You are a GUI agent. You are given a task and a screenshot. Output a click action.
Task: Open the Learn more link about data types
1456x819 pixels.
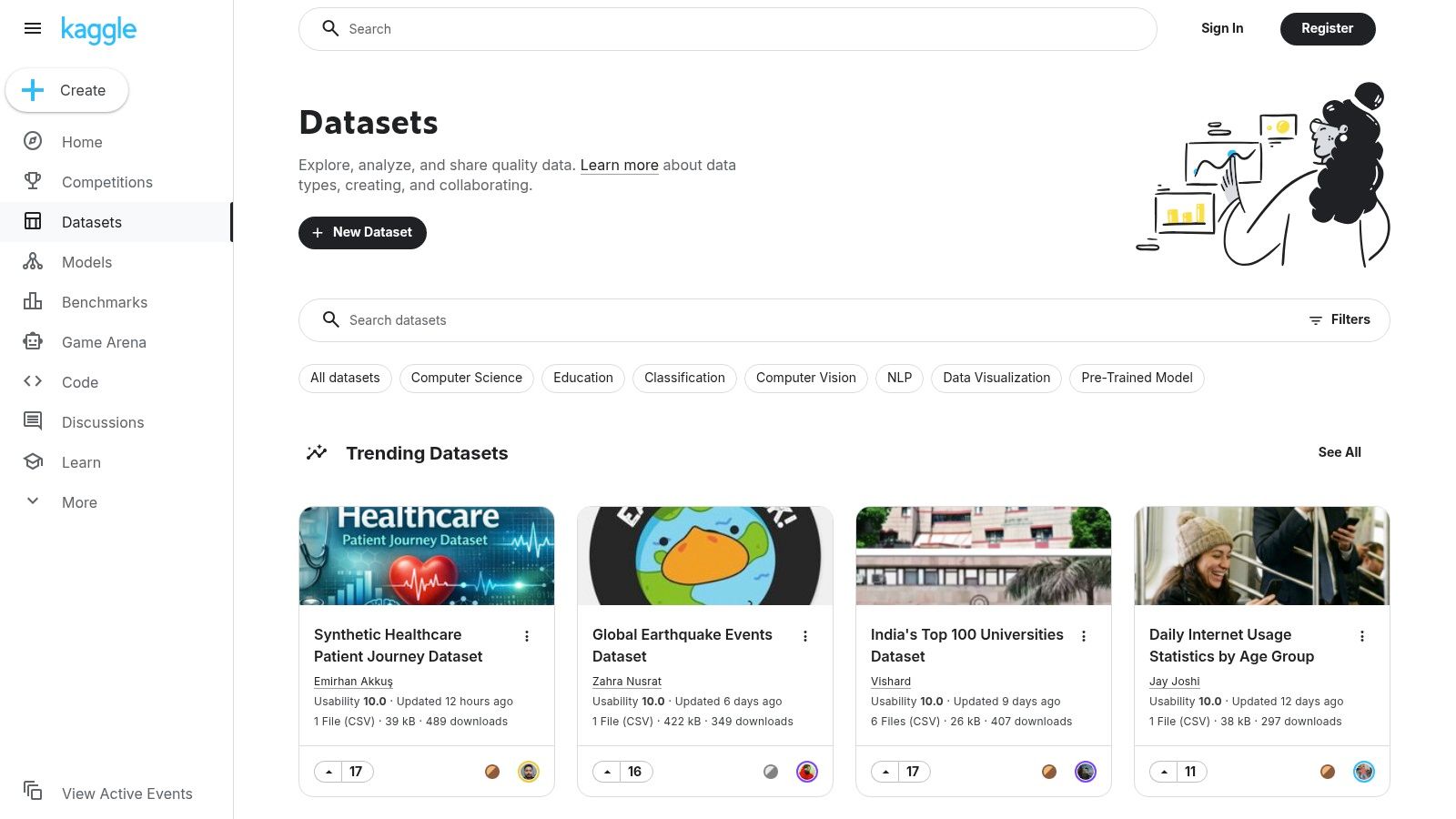(620, 165)
